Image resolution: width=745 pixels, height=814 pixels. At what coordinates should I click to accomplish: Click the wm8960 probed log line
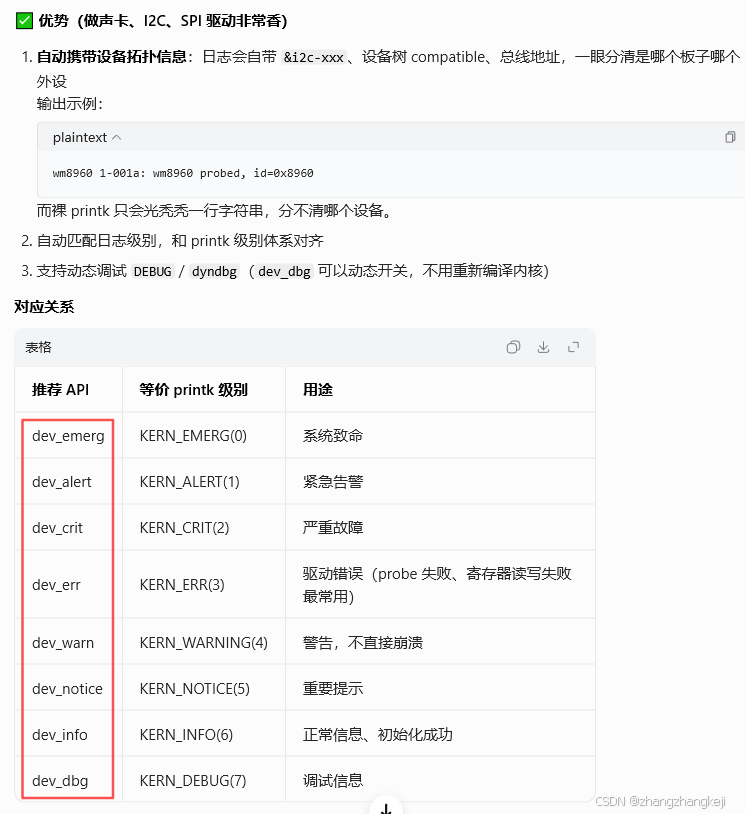(183, 173)
